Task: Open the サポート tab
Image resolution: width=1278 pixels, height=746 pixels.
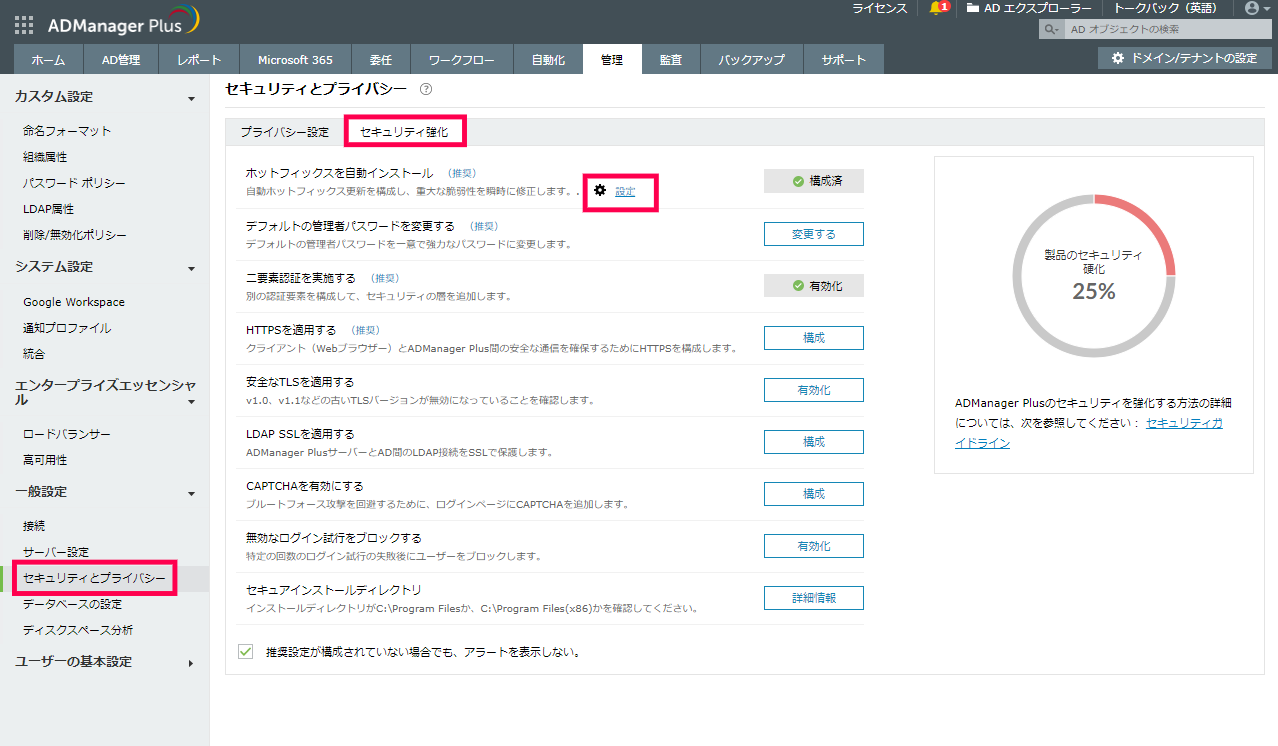Action: 844,60
